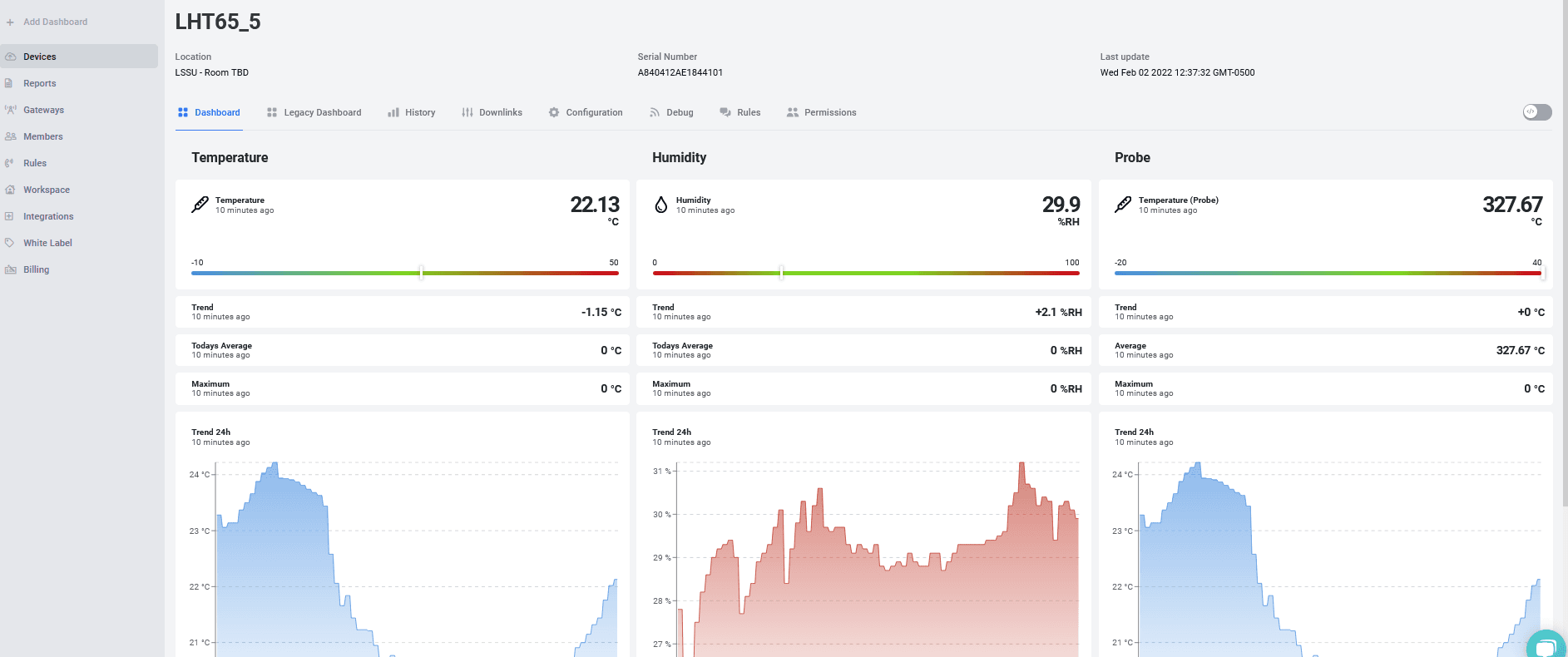Switch to the History tab
Screen dimensions: 1568x657
point(412,112)
